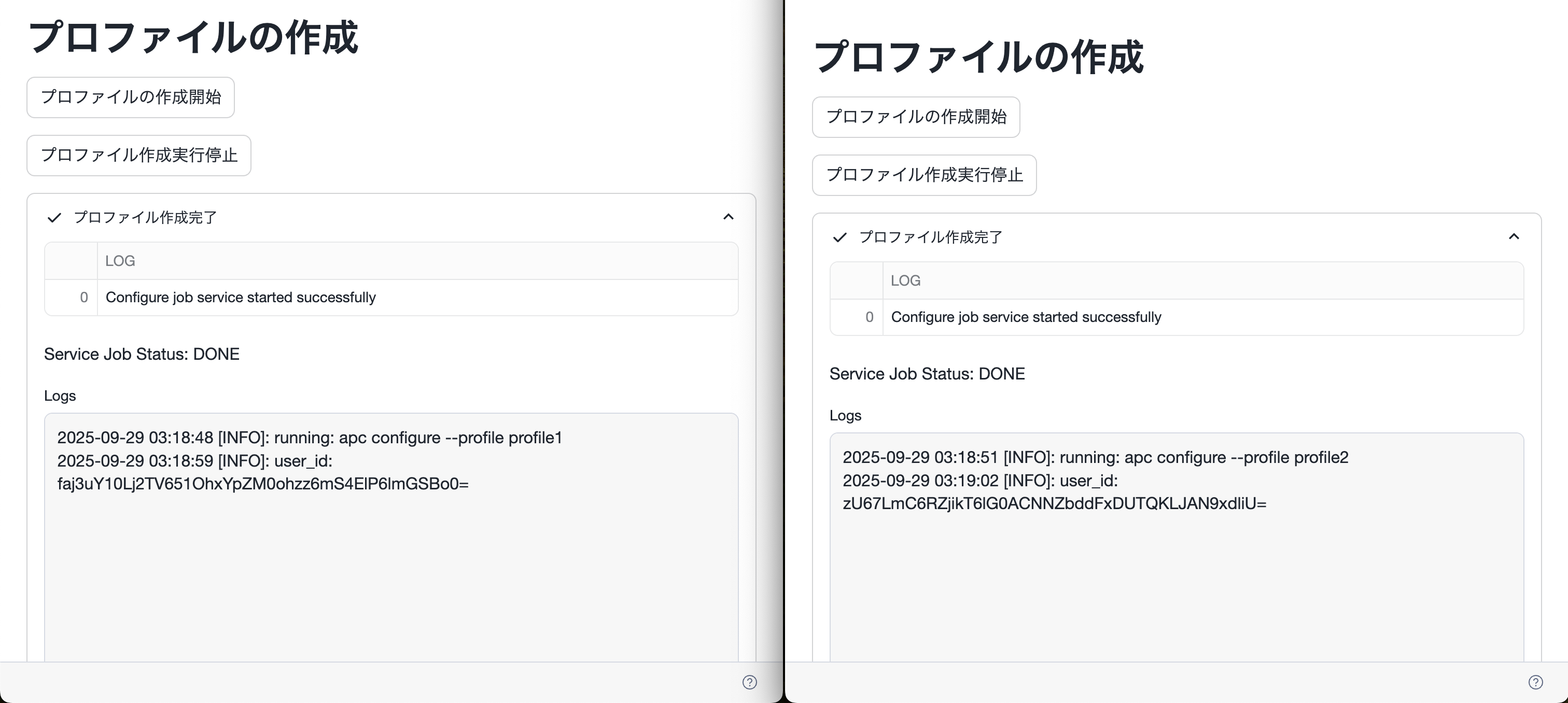This screenshot has height=703, width=1568.
Task: Open help icon in left window footer
Action: 749,682
